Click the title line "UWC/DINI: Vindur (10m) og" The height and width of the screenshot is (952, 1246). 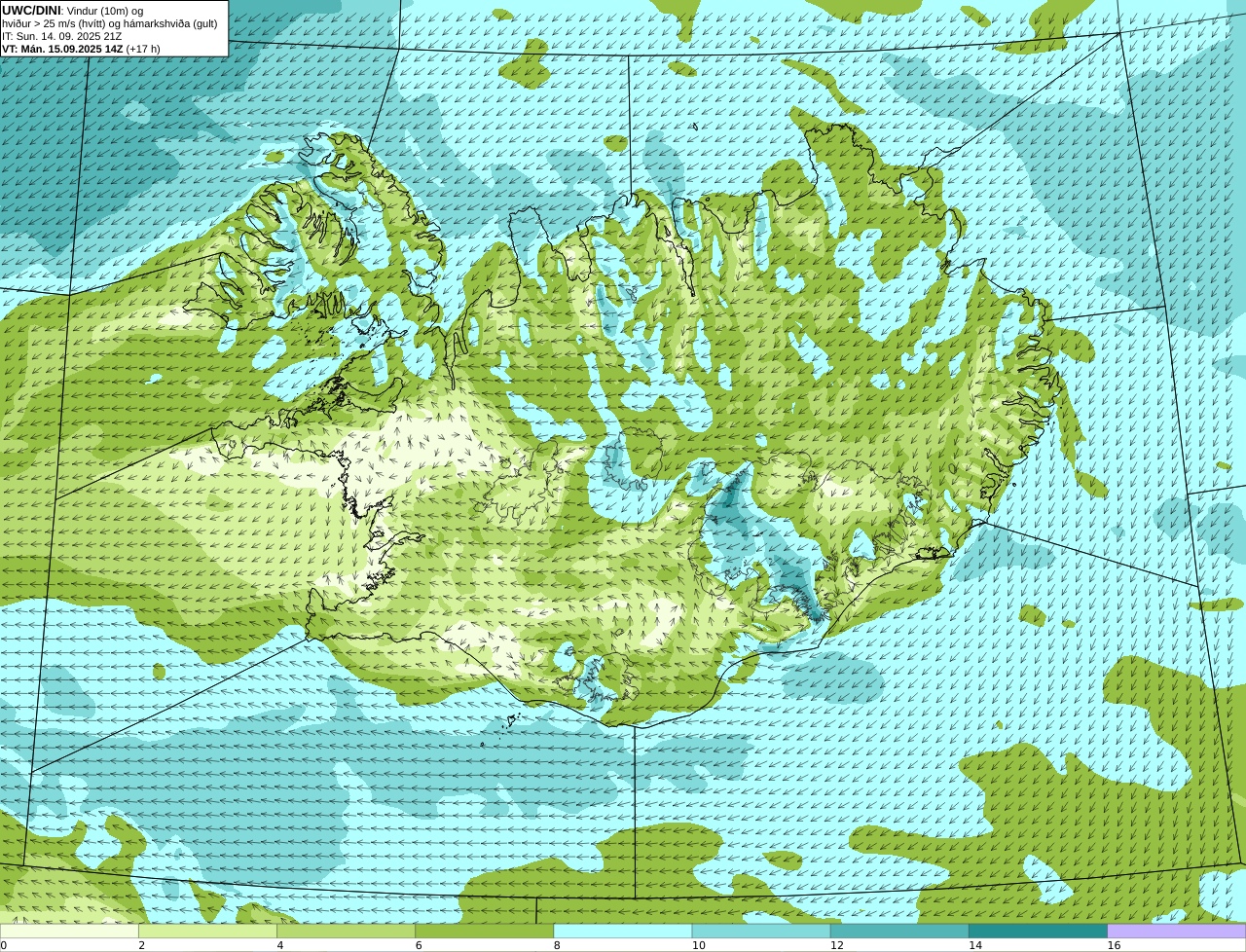tap(73, 11)
